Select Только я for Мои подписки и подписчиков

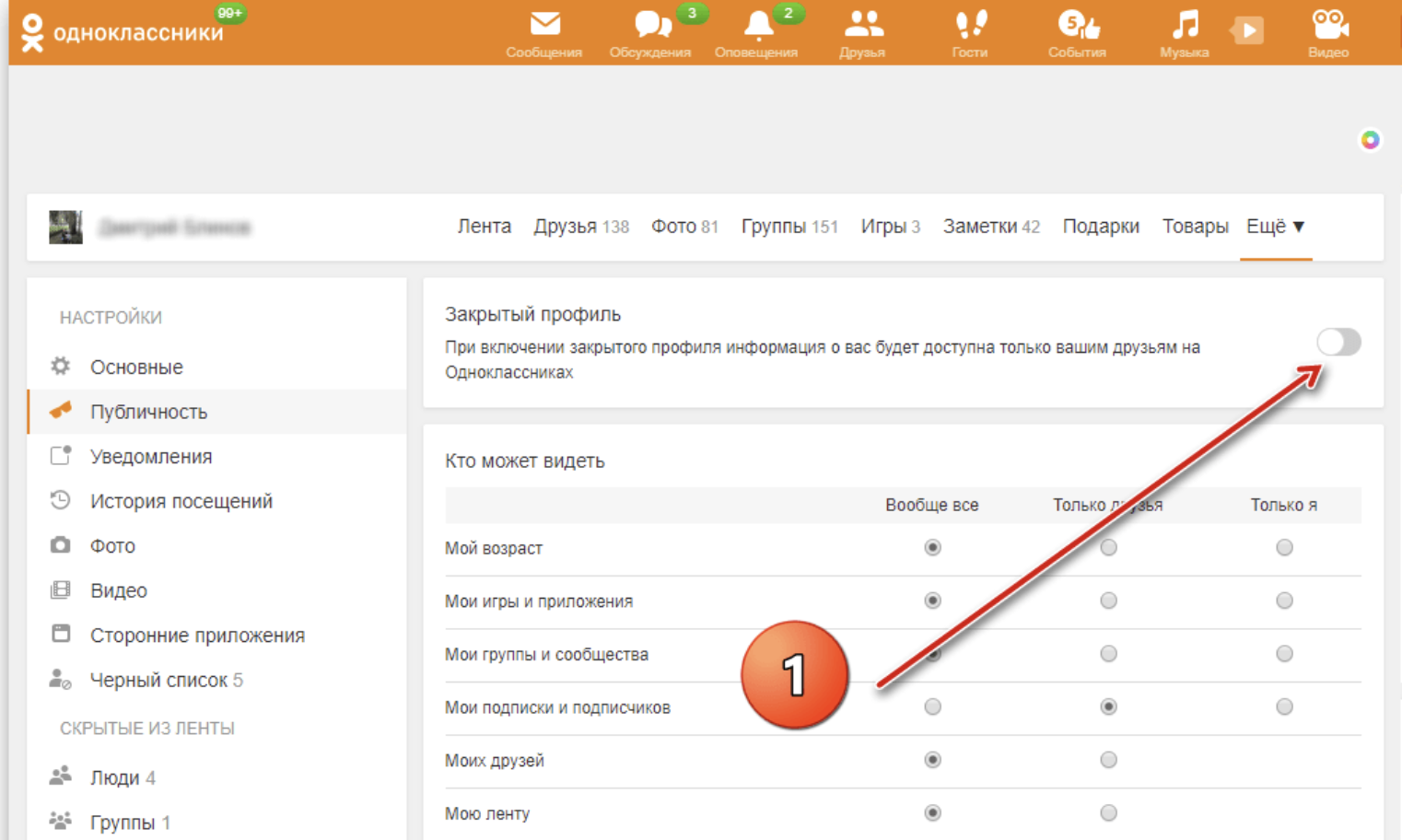click(x=1284, y=706)
